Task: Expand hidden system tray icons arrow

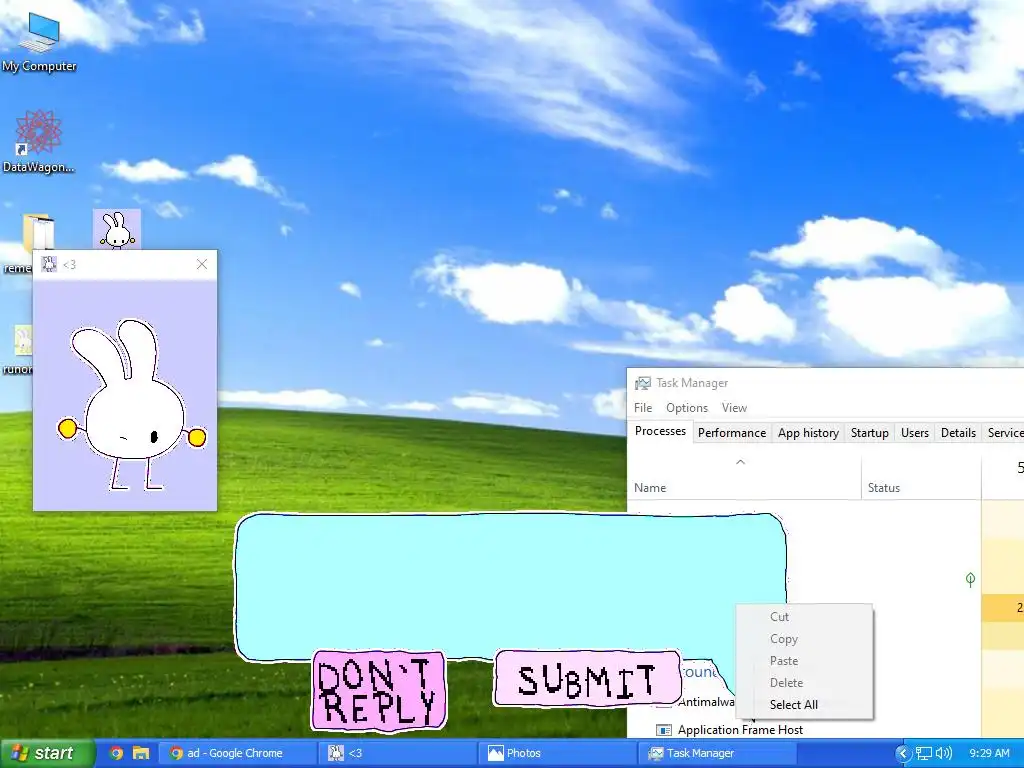Action: pos(903,754)
